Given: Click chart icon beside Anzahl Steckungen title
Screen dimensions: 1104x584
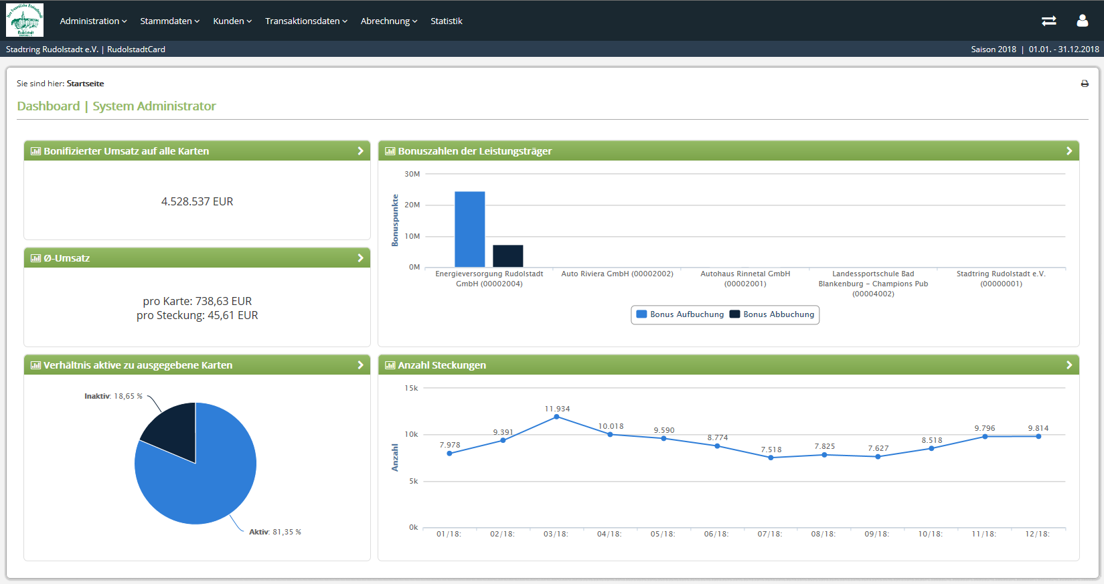Looking at the screenshot, I should point(390,366).
